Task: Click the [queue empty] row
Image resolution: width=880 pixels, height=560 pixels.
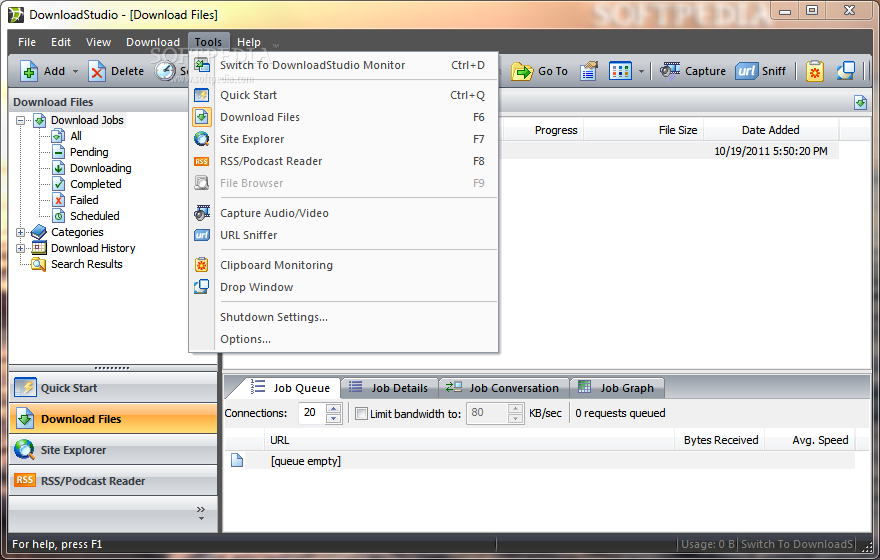Action: tap(540, 461)
